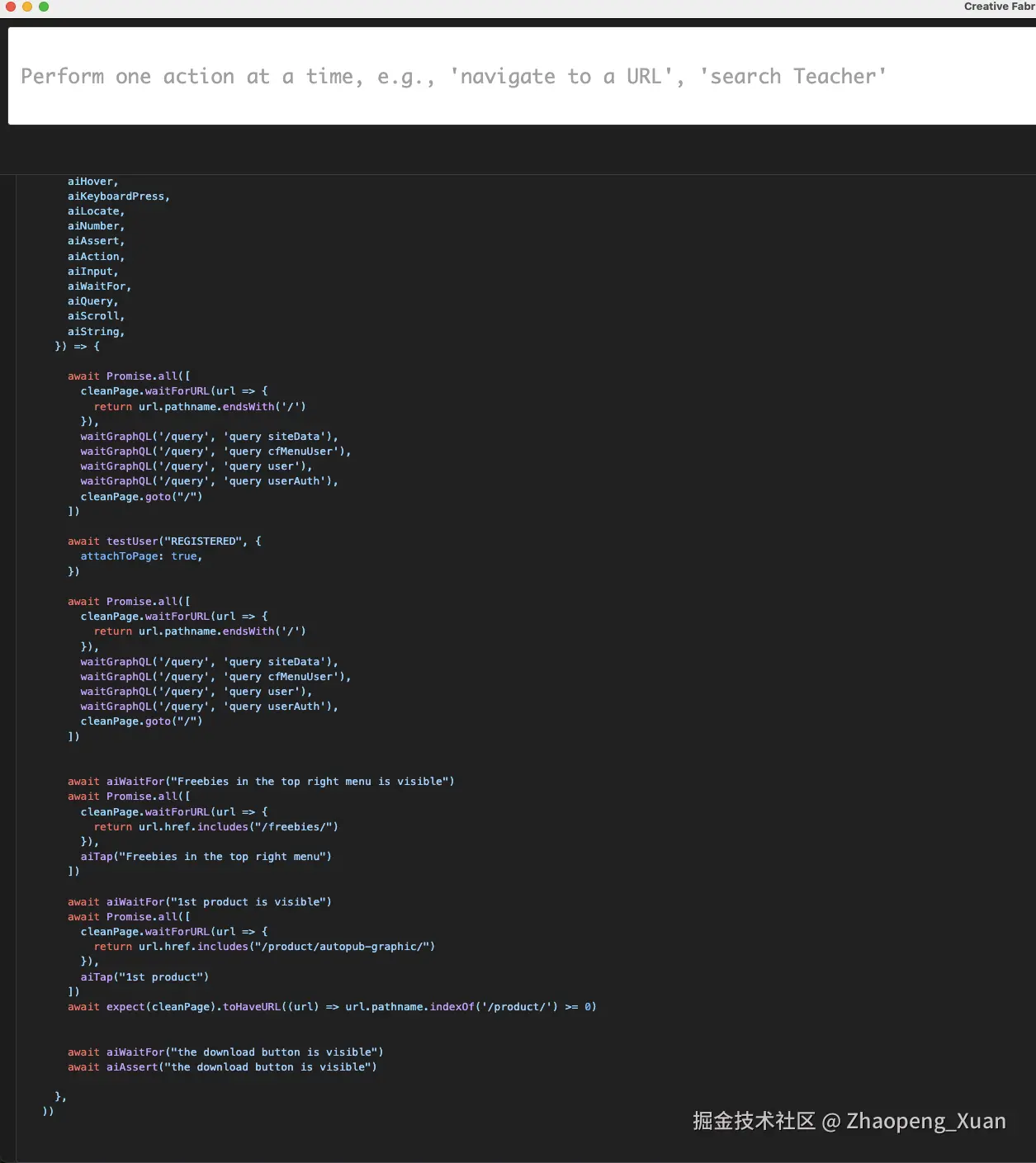The image size is (1036, 1163).
Task: Click the green maximize window button
Action: [x=44, y=7]
